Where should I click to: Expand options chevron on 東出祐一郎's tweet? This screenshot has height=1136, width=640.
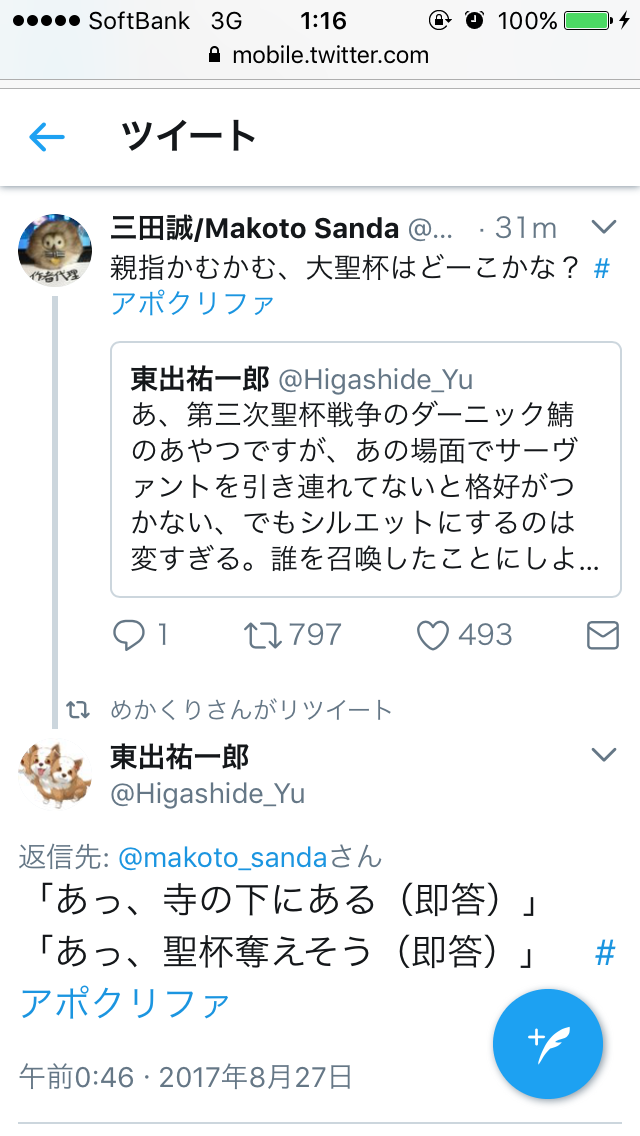(604, 754)
